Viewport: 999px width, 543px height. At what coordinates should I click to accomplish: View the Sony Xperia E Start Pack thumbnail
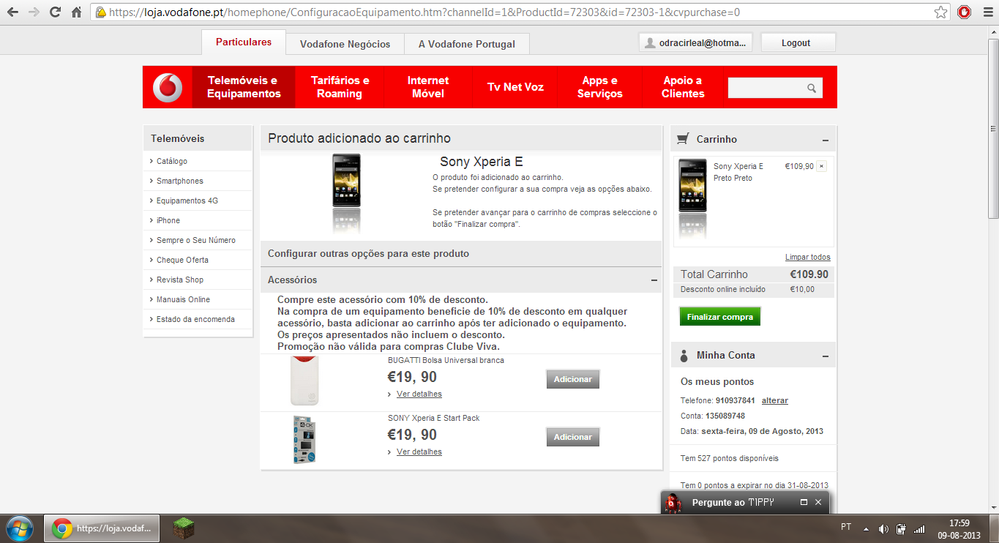(x=304, y=439)
